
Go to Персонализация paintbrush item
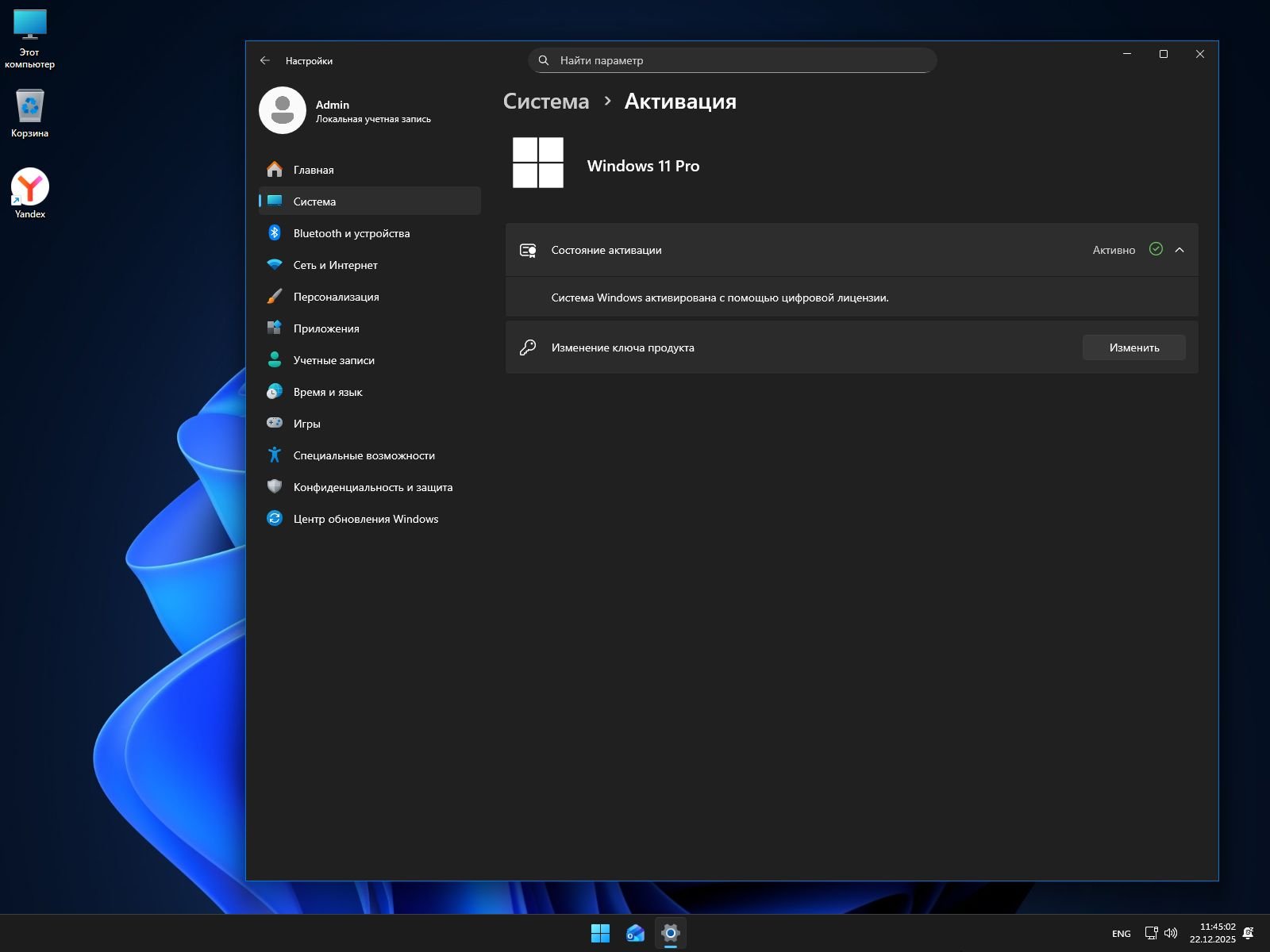[336, 297]
